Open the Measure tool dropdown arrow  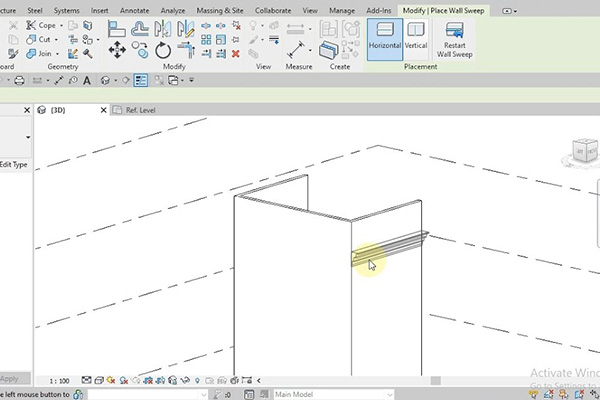(x=310, y=50)
